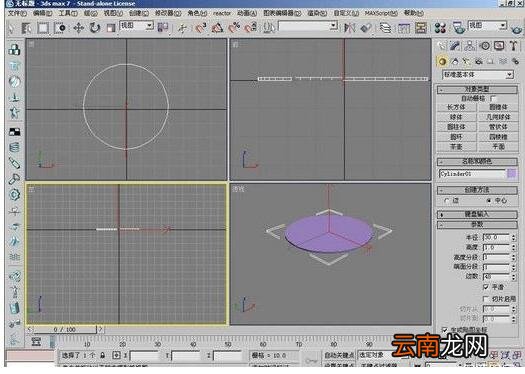Click the 球体 Sphere primitive button

(x=456, y=117)
